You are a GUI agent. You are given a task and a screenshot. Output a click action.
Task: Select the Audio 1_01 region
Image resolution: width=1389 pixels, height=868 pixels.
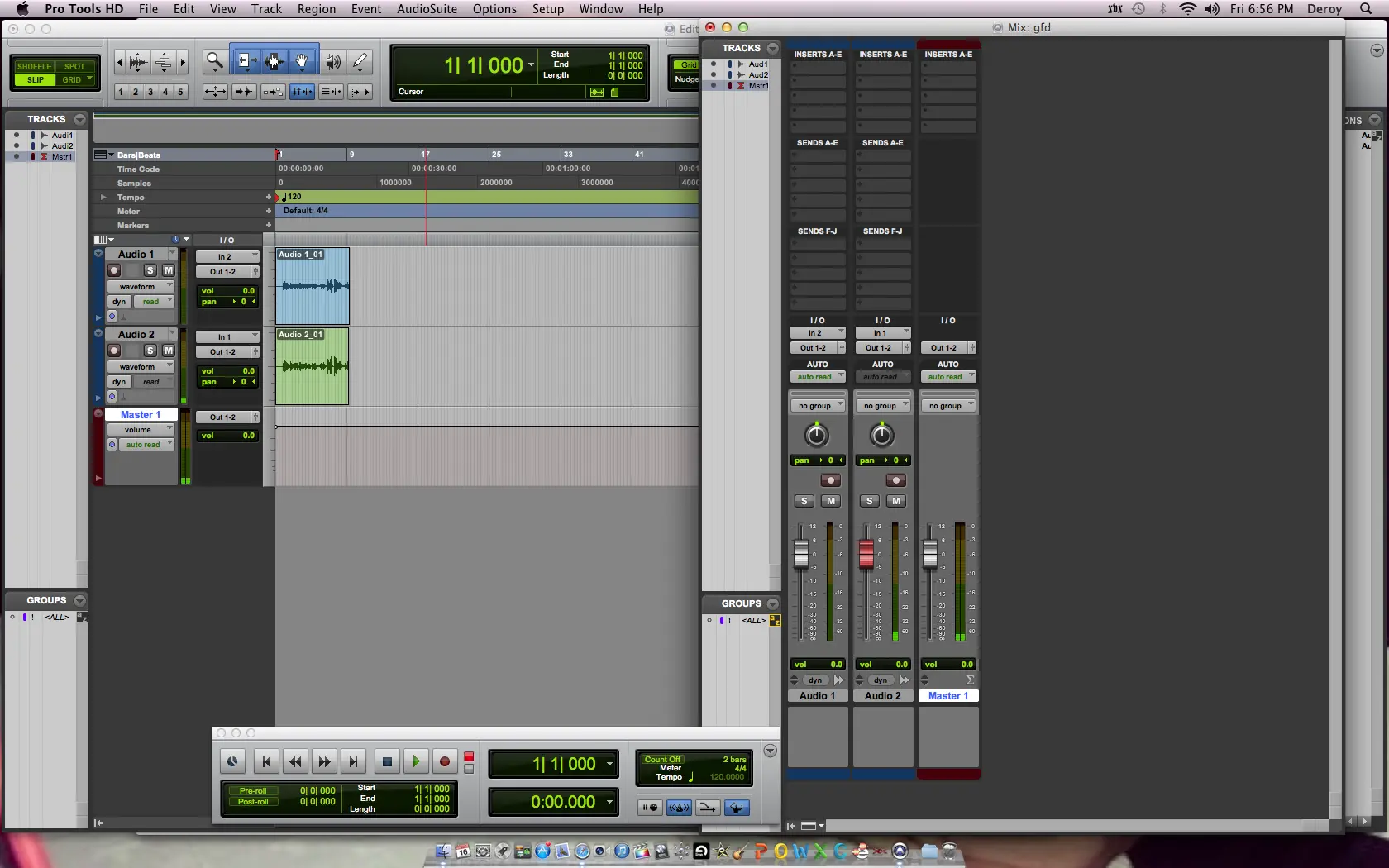point(313,286)
